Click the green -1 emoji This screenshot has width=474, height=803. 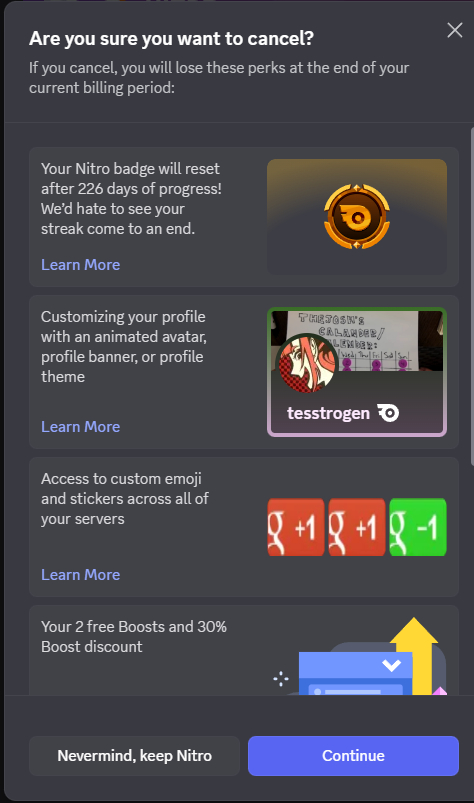[418, 527]
